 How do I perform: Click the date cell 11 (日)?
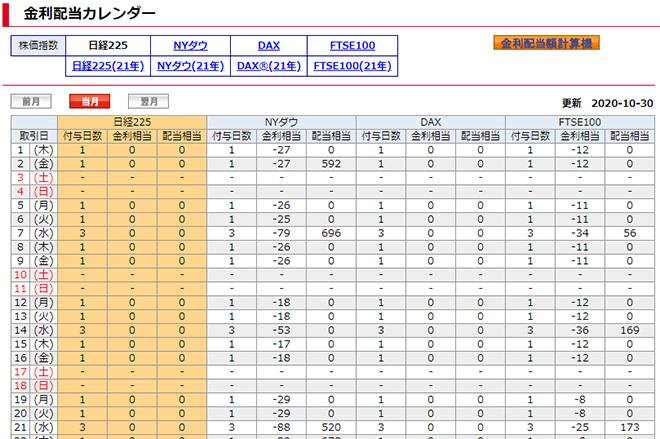tap(34, 289)
